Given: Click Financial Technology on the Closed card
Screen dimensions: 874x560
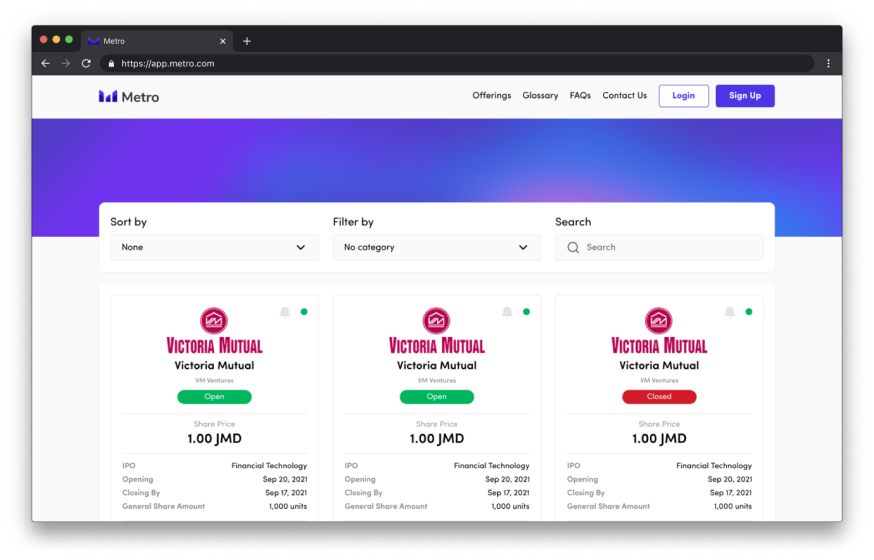Looking at the screenshot, I should point(714,466).
